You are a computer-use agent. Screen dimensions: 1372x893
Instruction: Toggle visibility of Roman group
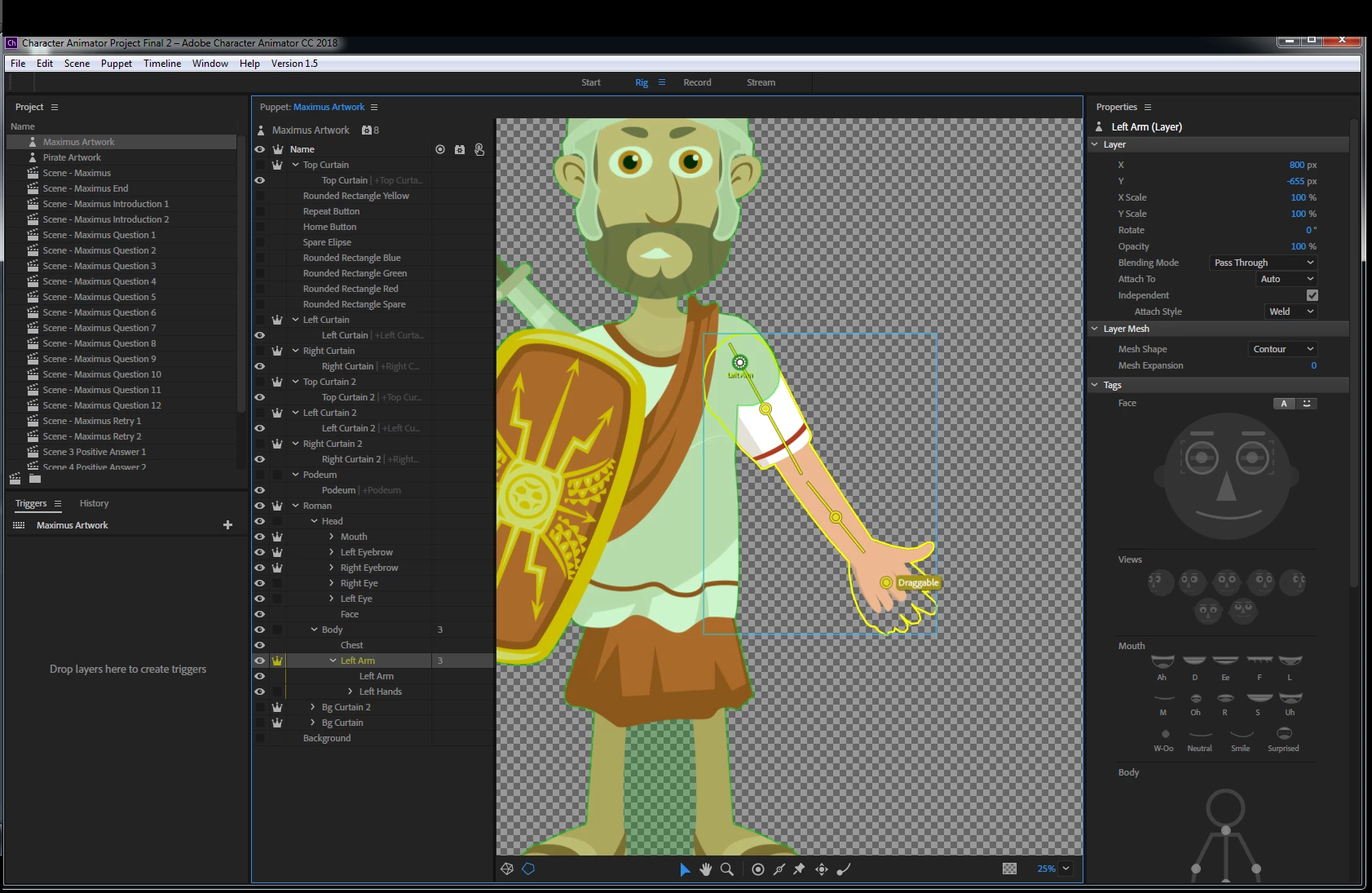point(260,506)
